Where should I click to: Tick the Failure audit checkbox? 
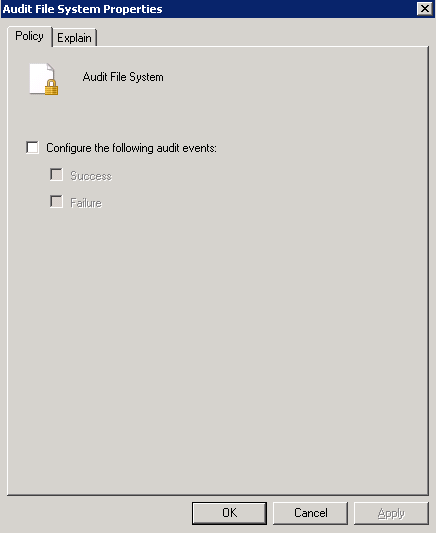point(56,202)
